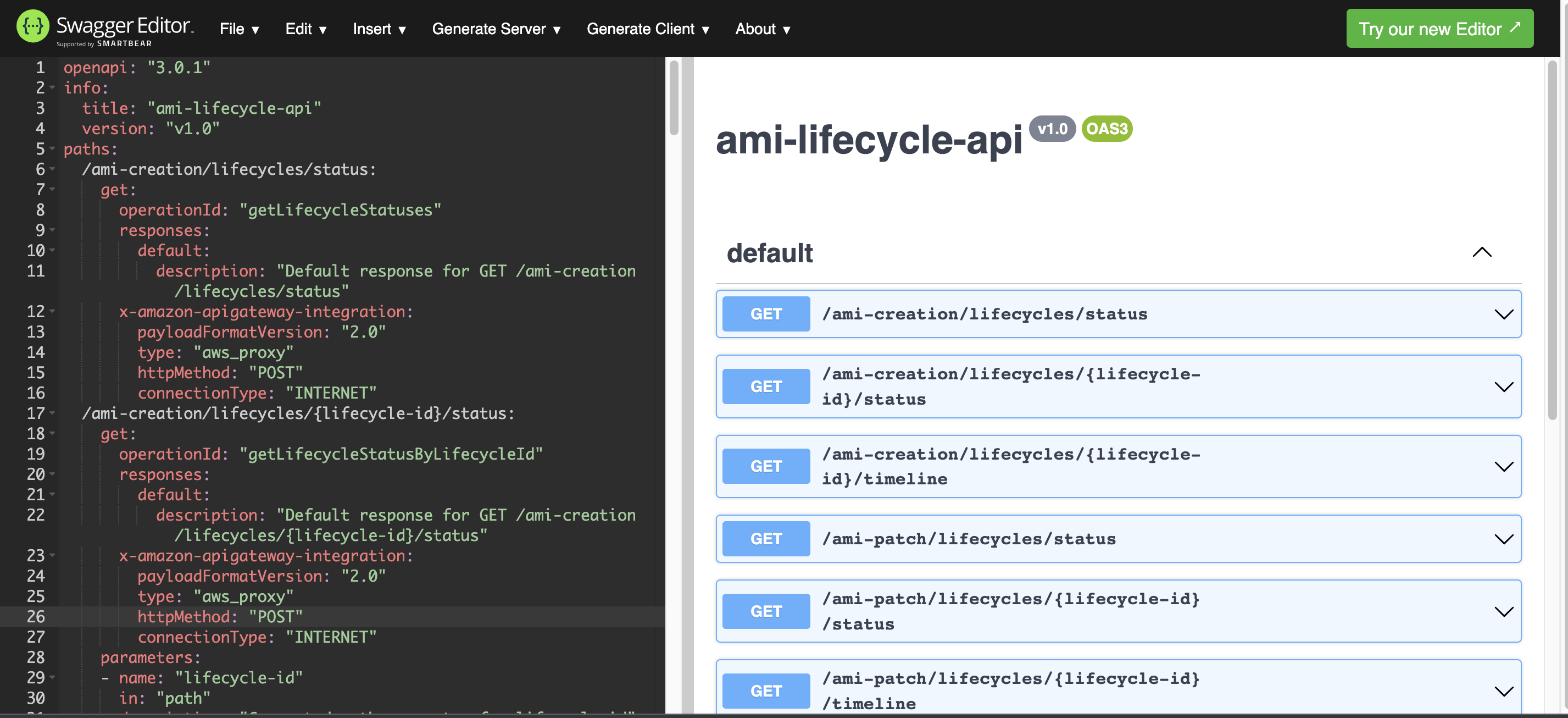Click GET badge of ami-creation {lifecycle-id}/timeline
Screen dimensions: 1568x718
[766, 467]
